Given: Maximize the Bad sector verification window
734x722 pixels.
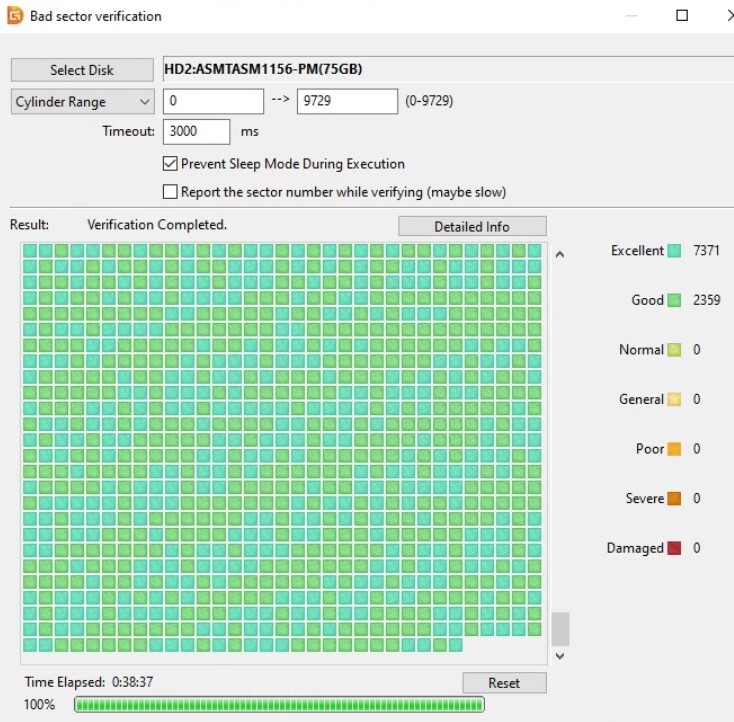Looking at the screenshot, I should (x=682, y=15).
